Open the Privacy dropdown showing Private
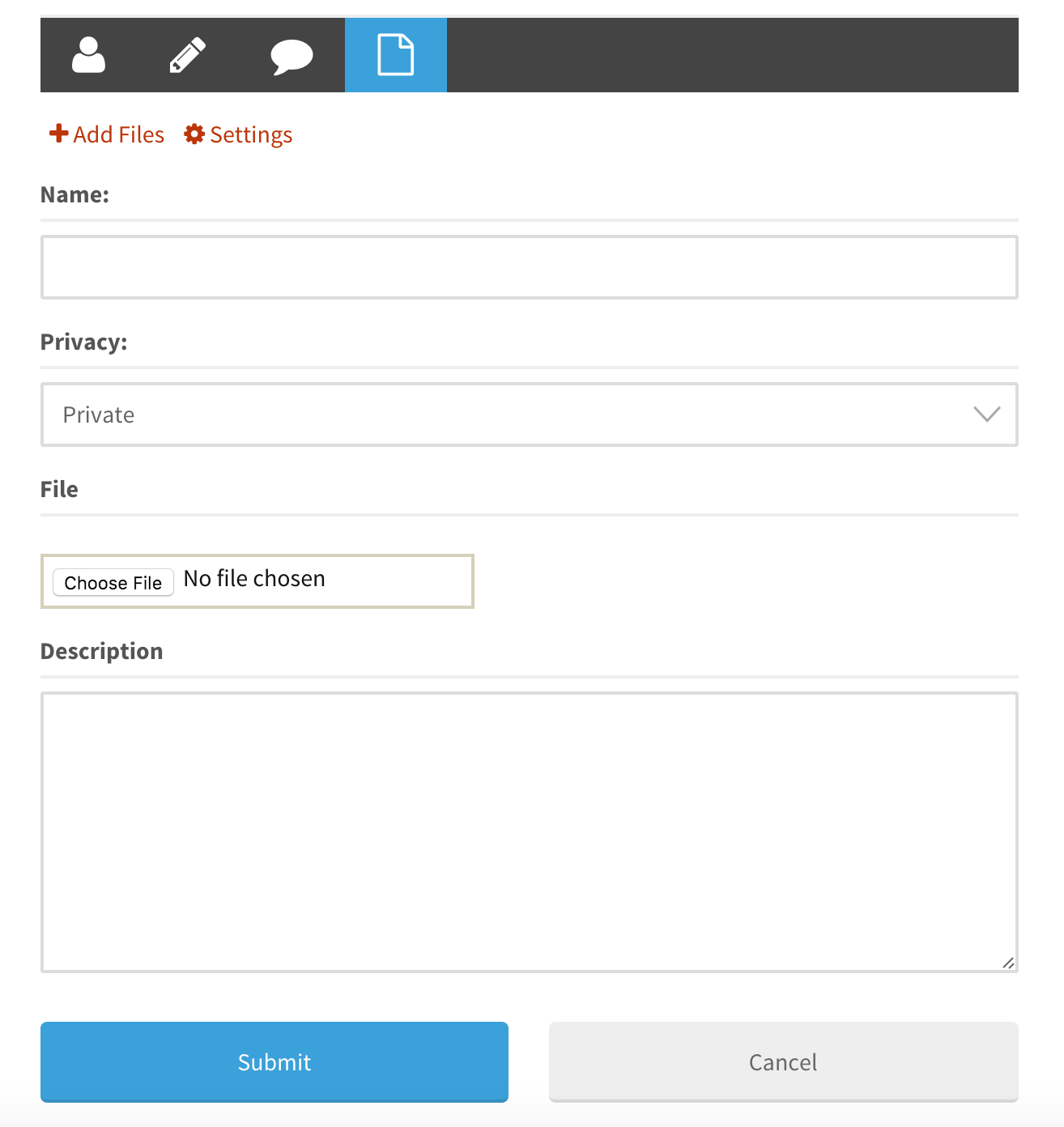The height and width of the screenshot is (1127, 1064). 530,415
